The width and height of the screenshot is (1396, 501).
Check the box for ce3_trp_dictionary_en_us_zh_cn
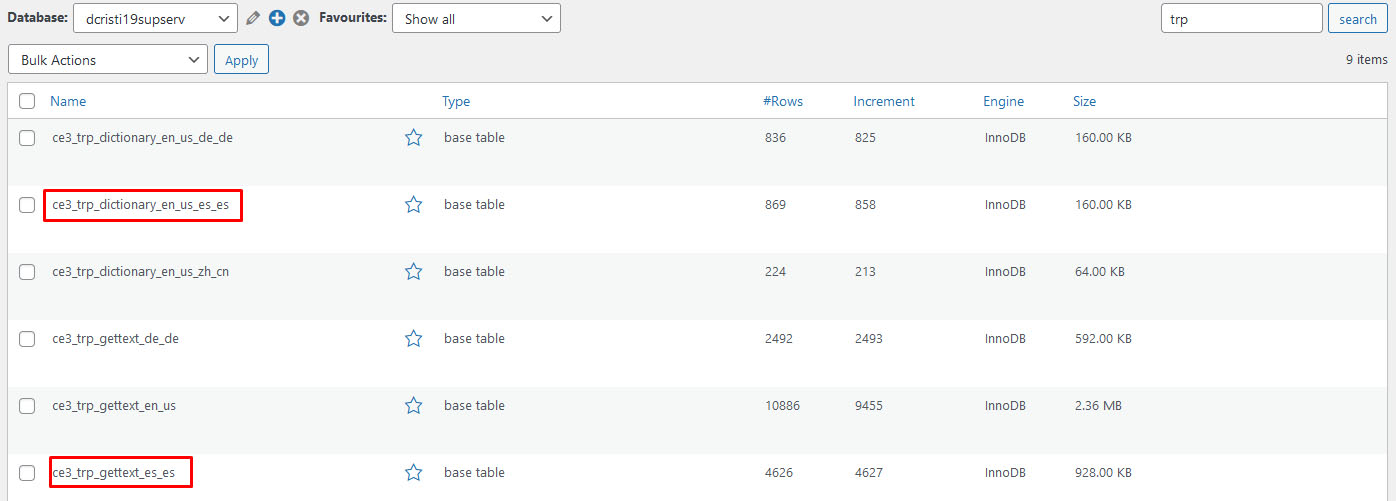coord(27,272)
